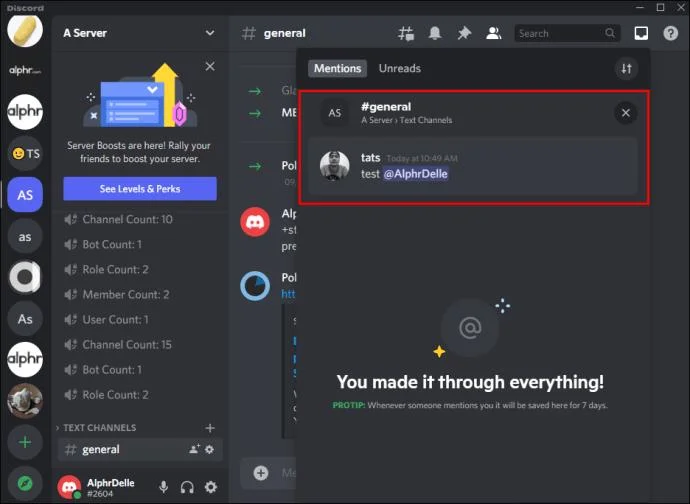Screen dimensions: 690x504
Task: Open the mentions sort filter dropdown
Action: tap(627, 69)
